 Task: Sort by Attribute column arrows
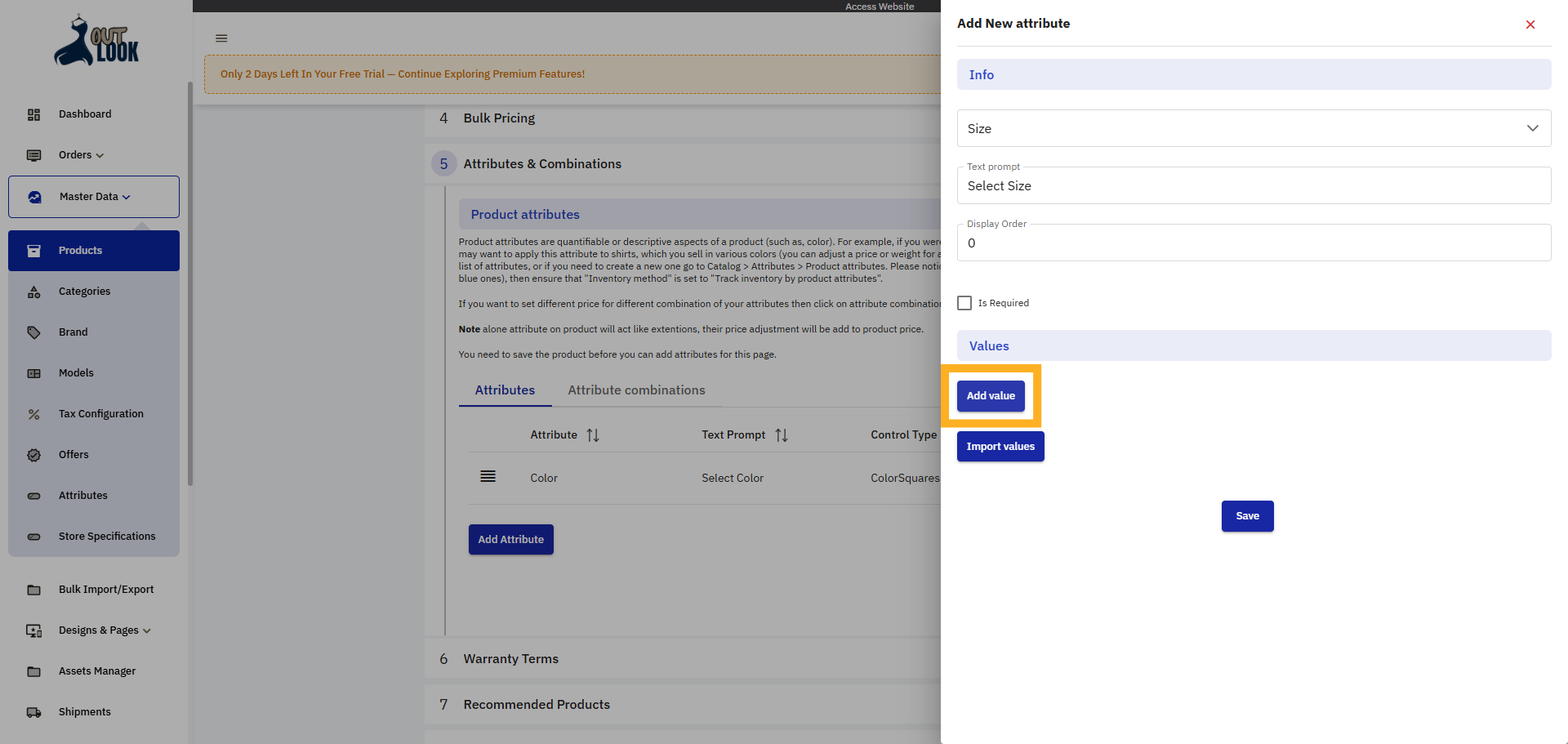[x=593, y=435]
